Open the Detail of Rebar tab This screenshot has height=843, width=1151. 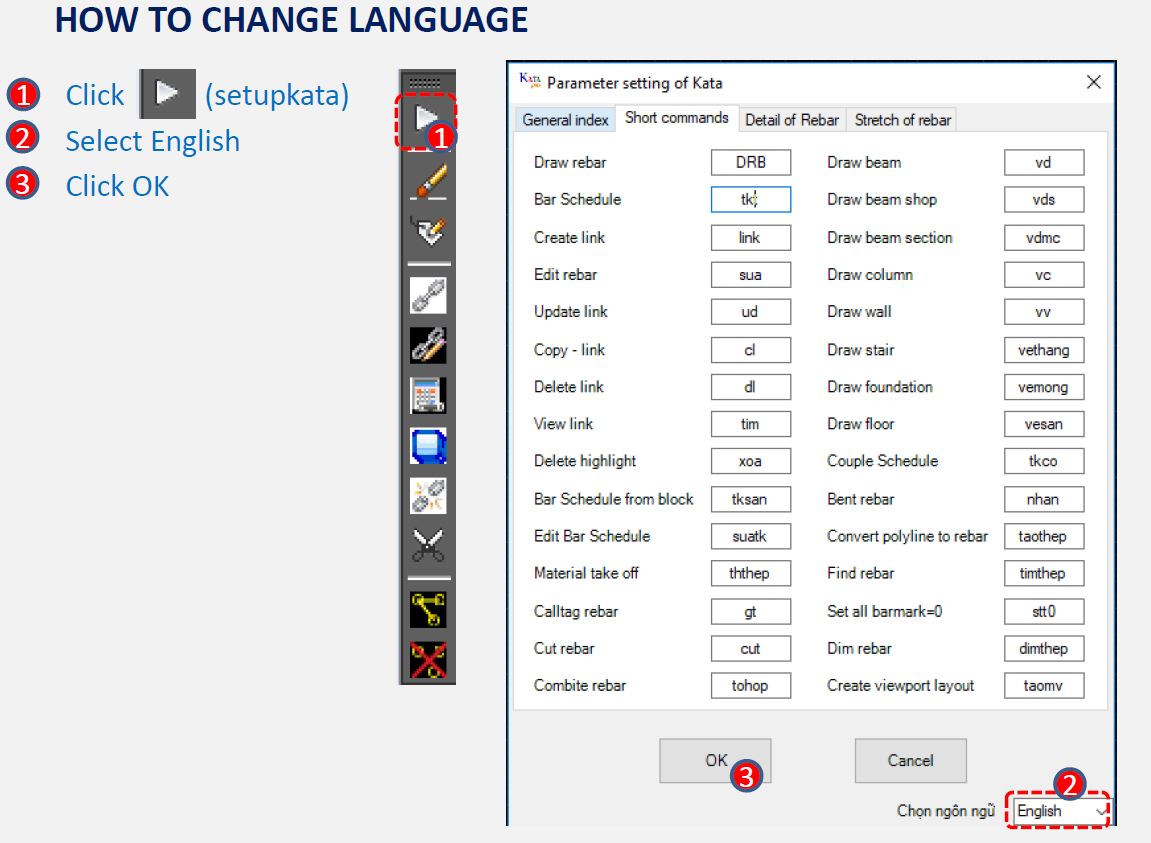[x=791, y=120]
